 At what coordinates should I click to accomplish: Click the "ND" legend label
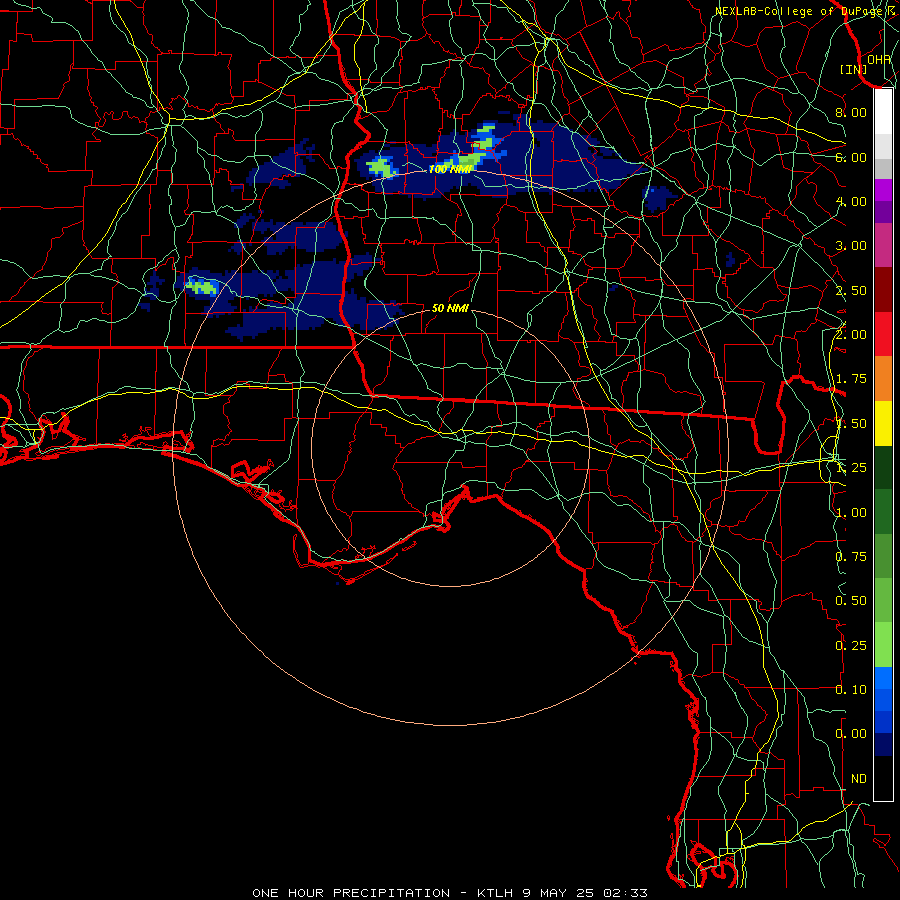click(859, 779)
